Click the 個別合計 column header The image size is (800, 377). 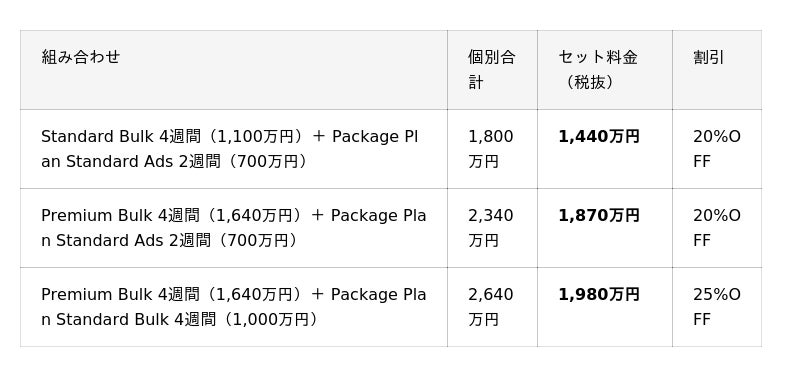492,70
